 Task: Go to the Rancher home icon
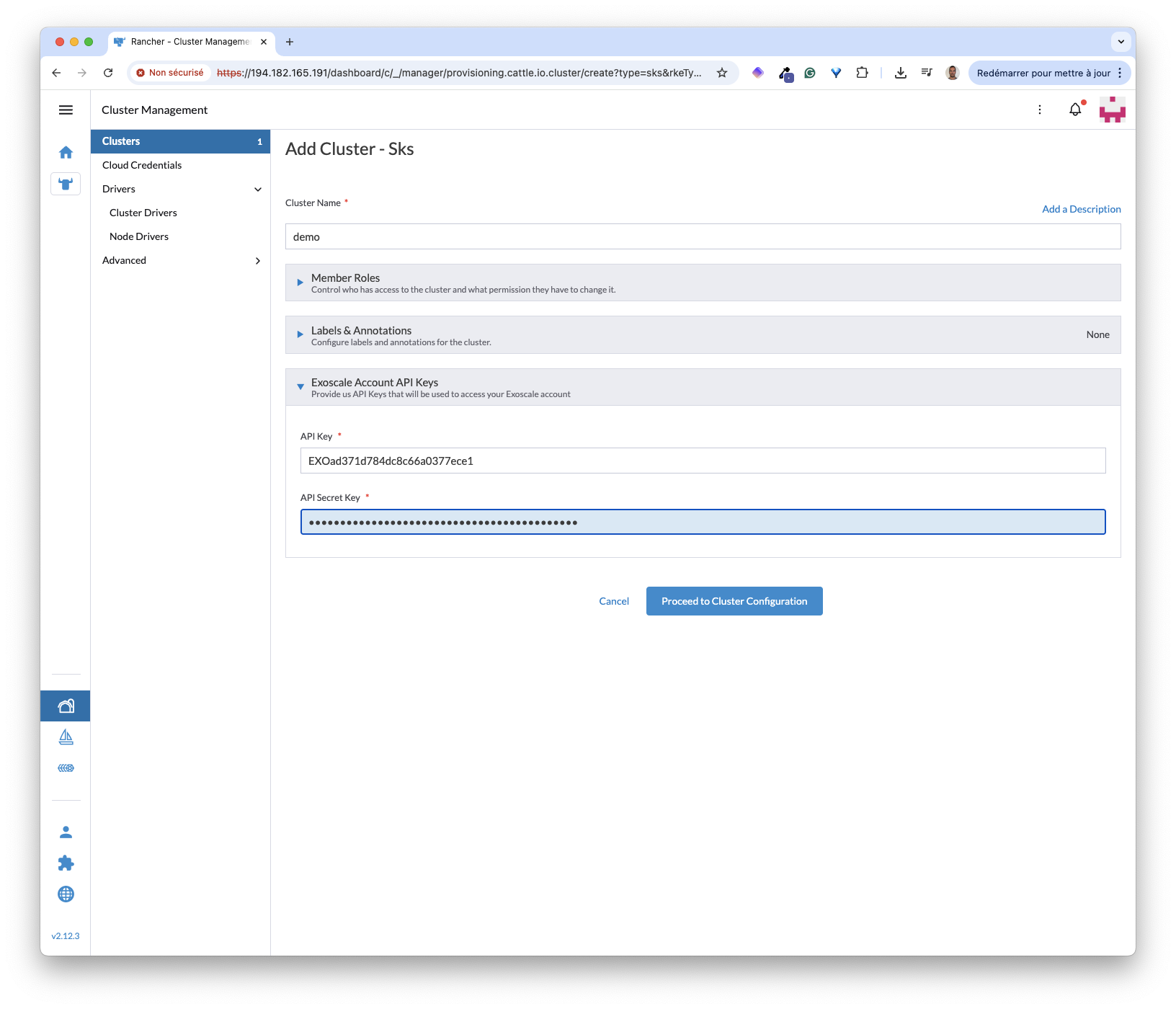[66, 152]
